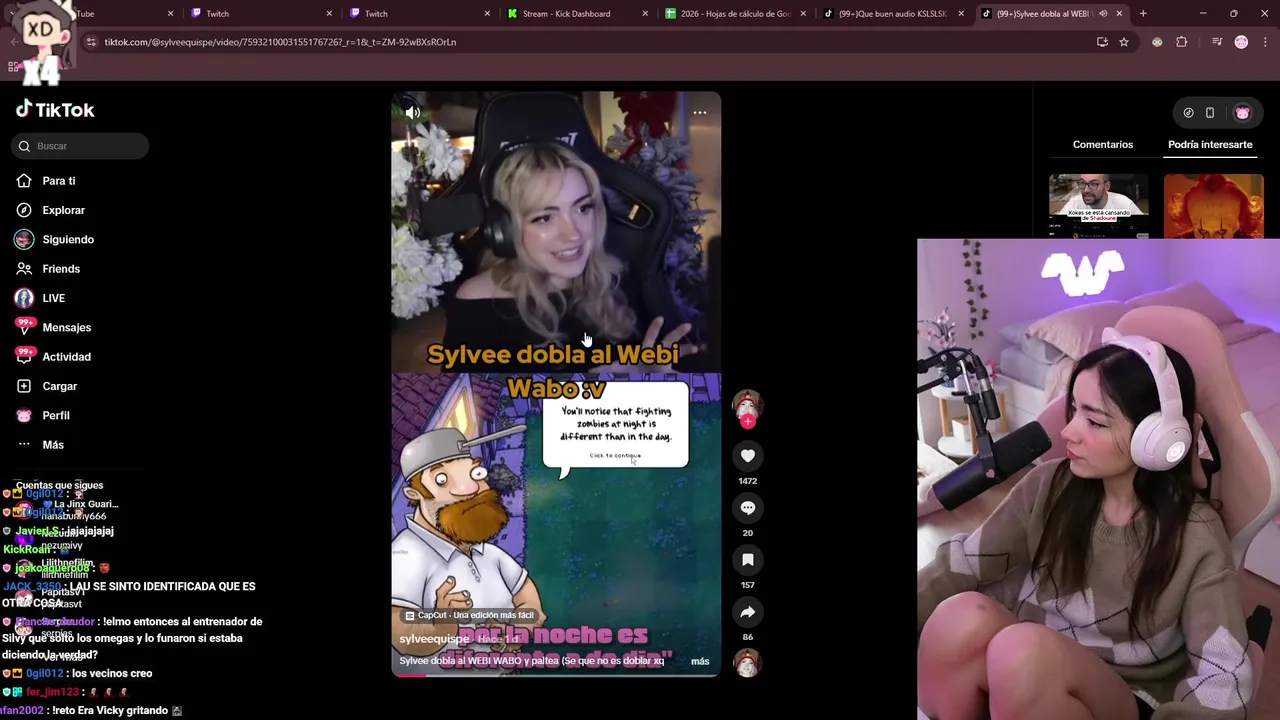This screenshot has width=1280, height=720.
Task: Click the share count 86
Action: pyautogui.click(x=747, y=637)
